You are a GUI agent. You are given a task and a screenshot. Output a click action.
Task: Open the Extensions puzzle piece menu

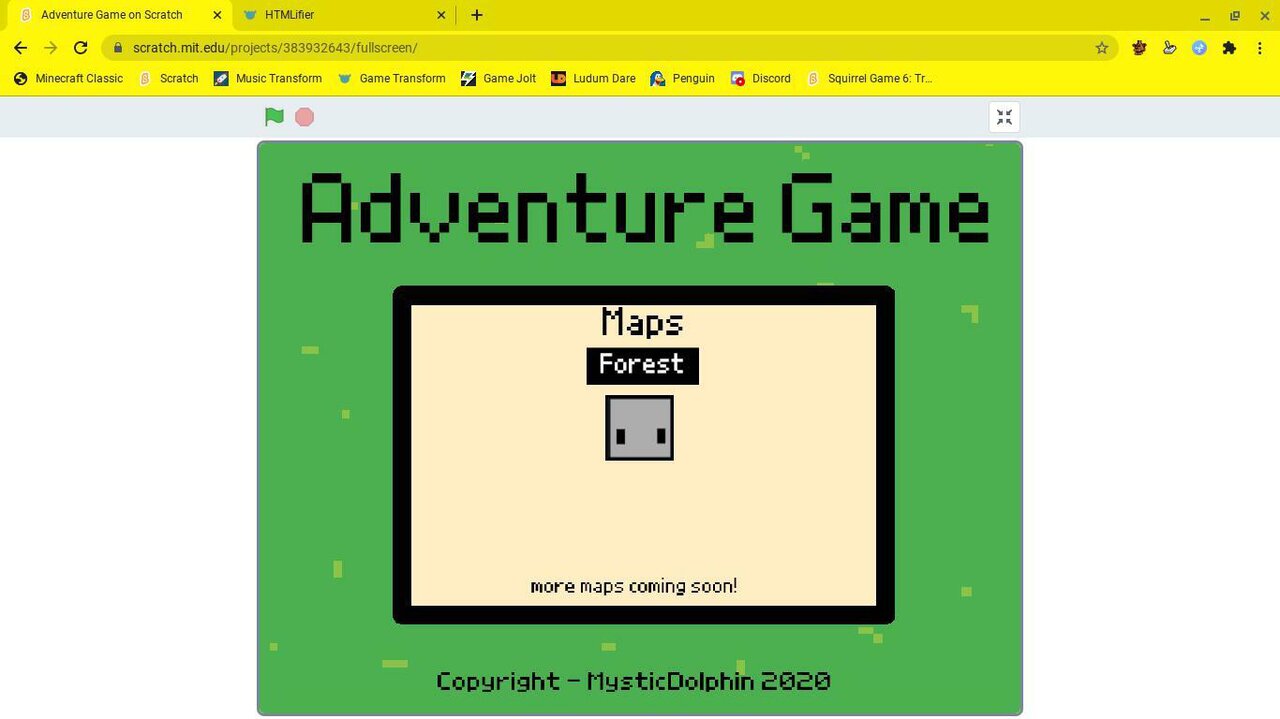click(x=1229, y=47)
